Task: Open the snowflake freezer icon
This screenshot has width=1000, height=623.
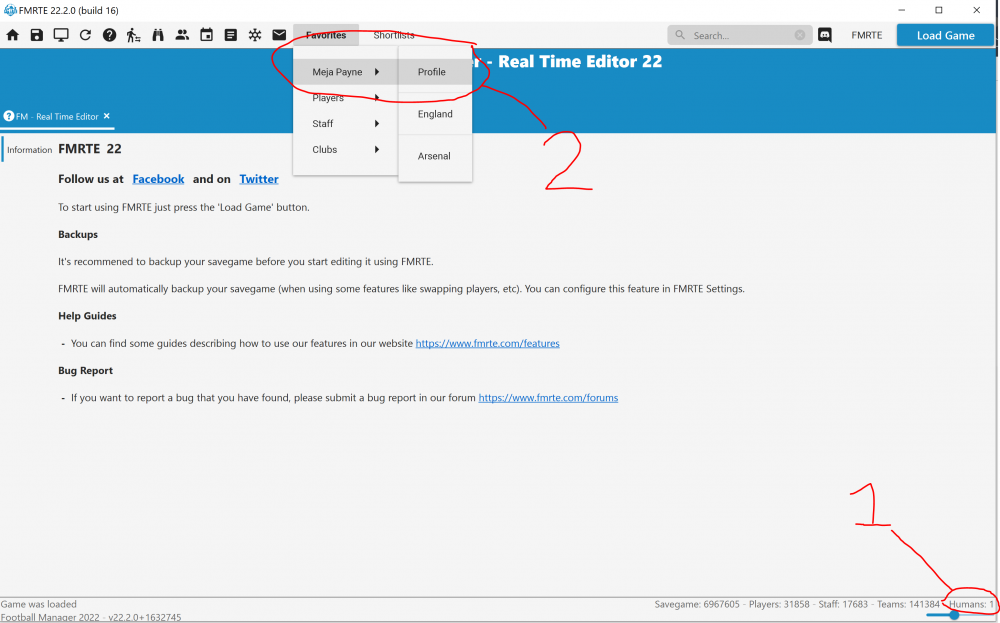Action: (x=254, y=35)
